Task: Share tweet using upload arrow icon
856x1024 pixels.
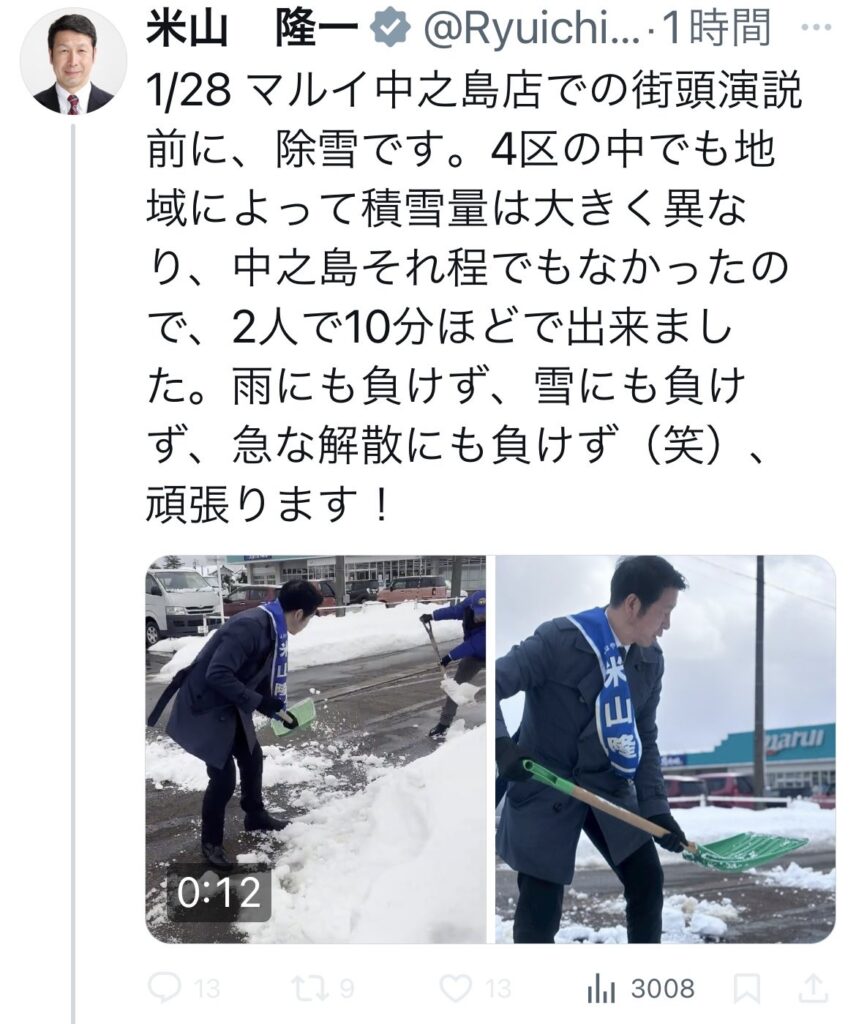Action: pyautogui.click(x=813, y=988)
